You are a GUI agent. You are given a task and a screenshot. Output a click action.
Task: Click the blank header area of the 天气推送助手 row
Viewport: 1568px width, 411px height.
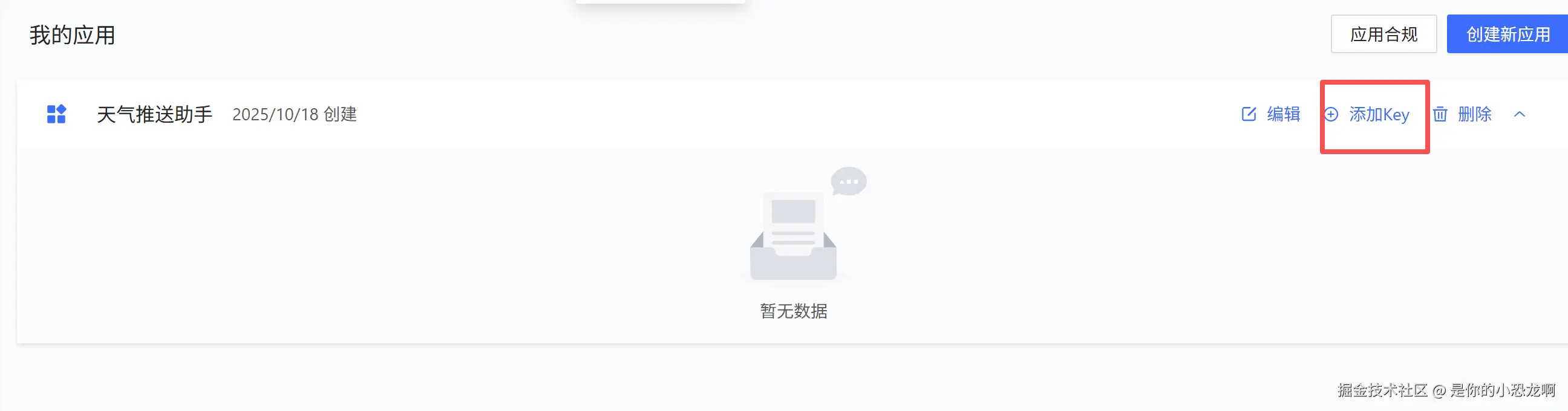click(791, 114)
